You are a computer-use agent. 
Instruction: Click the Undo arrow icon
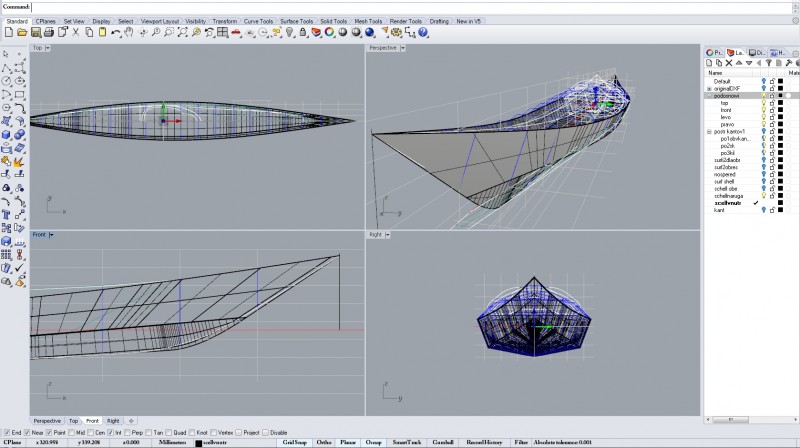(x=116, y=32)
